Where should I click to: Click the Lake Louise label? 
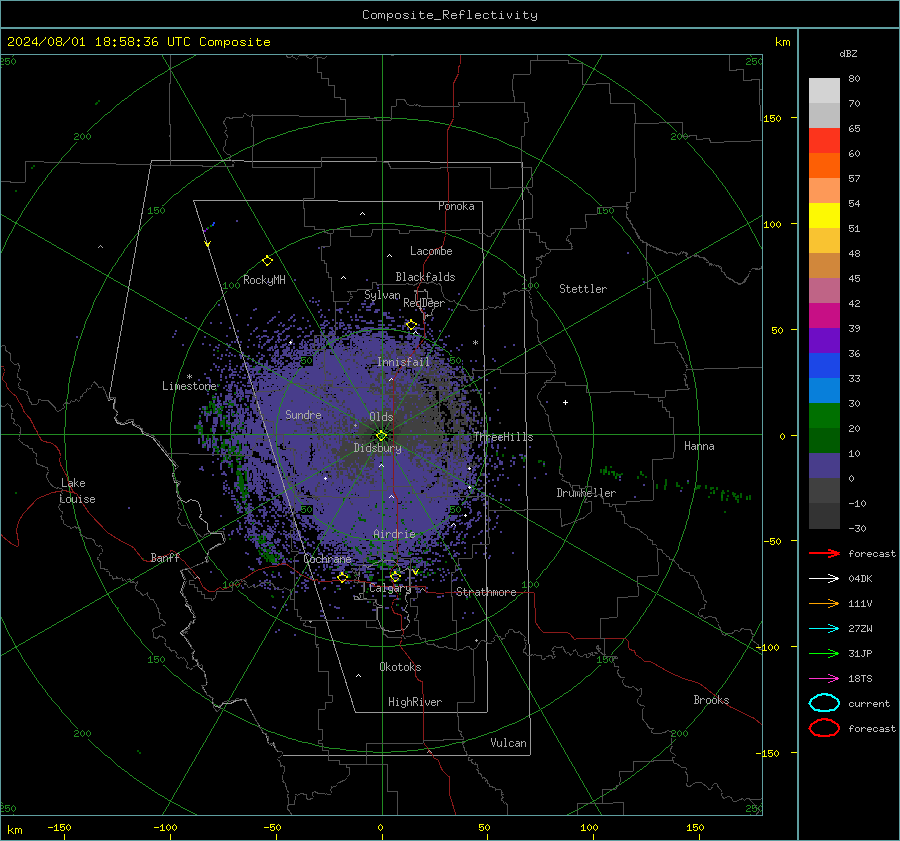77,491
